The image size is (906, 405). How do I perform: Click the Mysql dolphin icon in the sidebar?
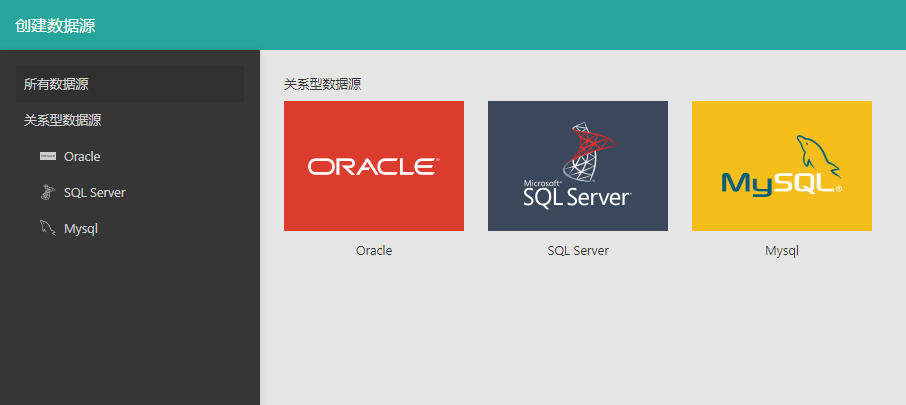(47, 228)
